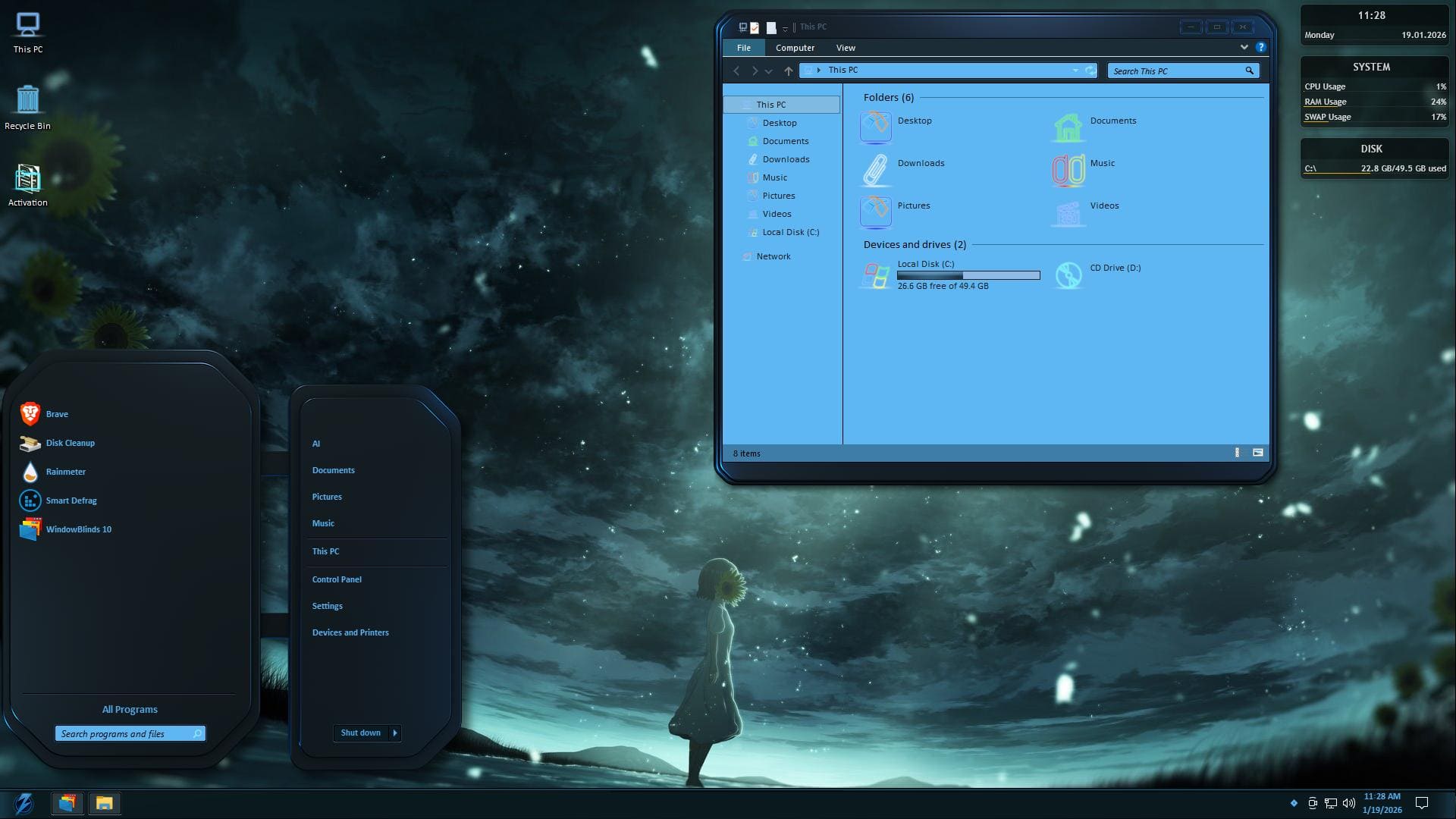
Task: Switch to large icons view in status bar
Action: pos(1258,453)
